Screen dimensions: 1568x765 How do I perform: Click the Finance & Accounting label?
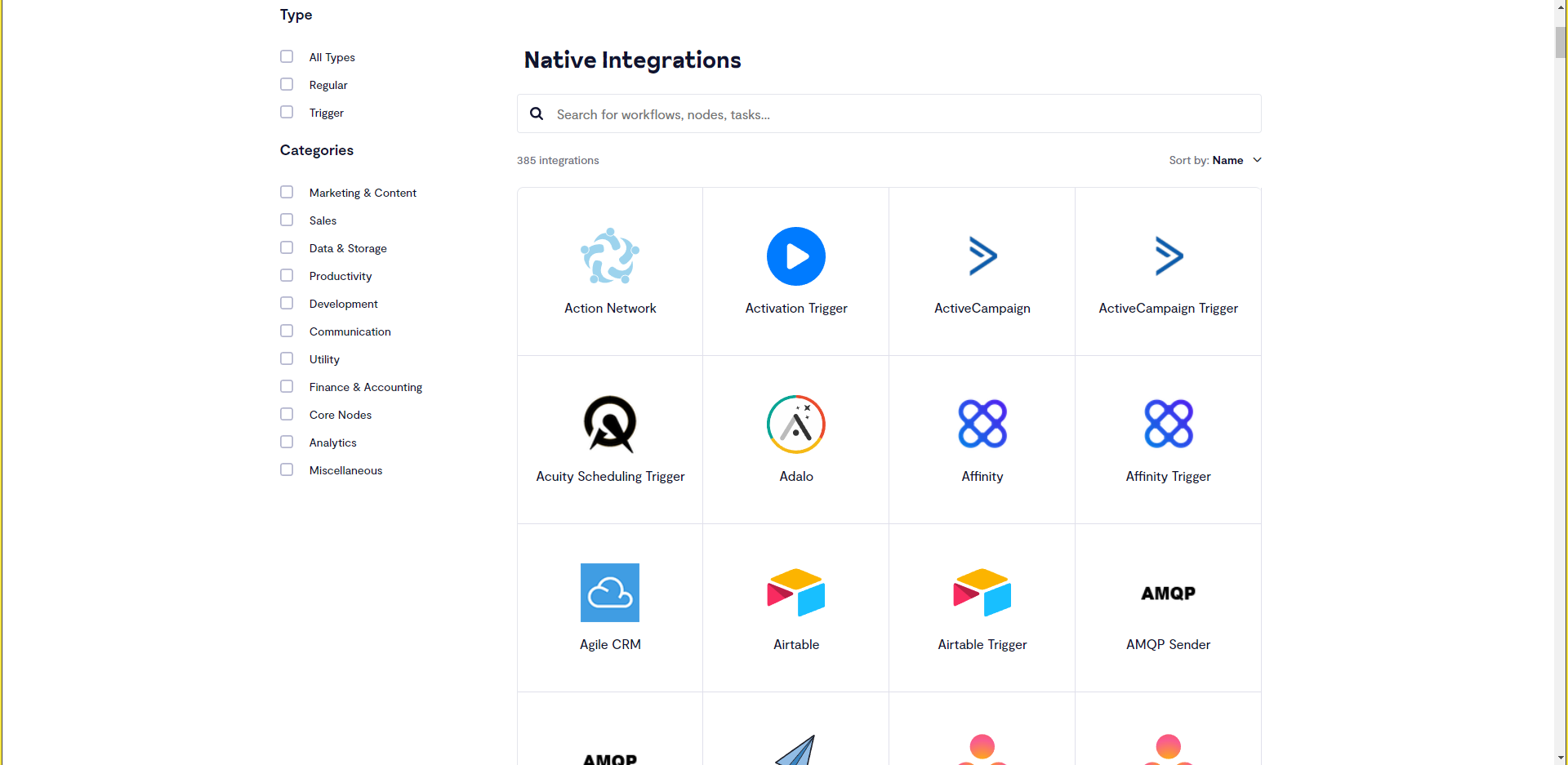[x=366, y=387]
